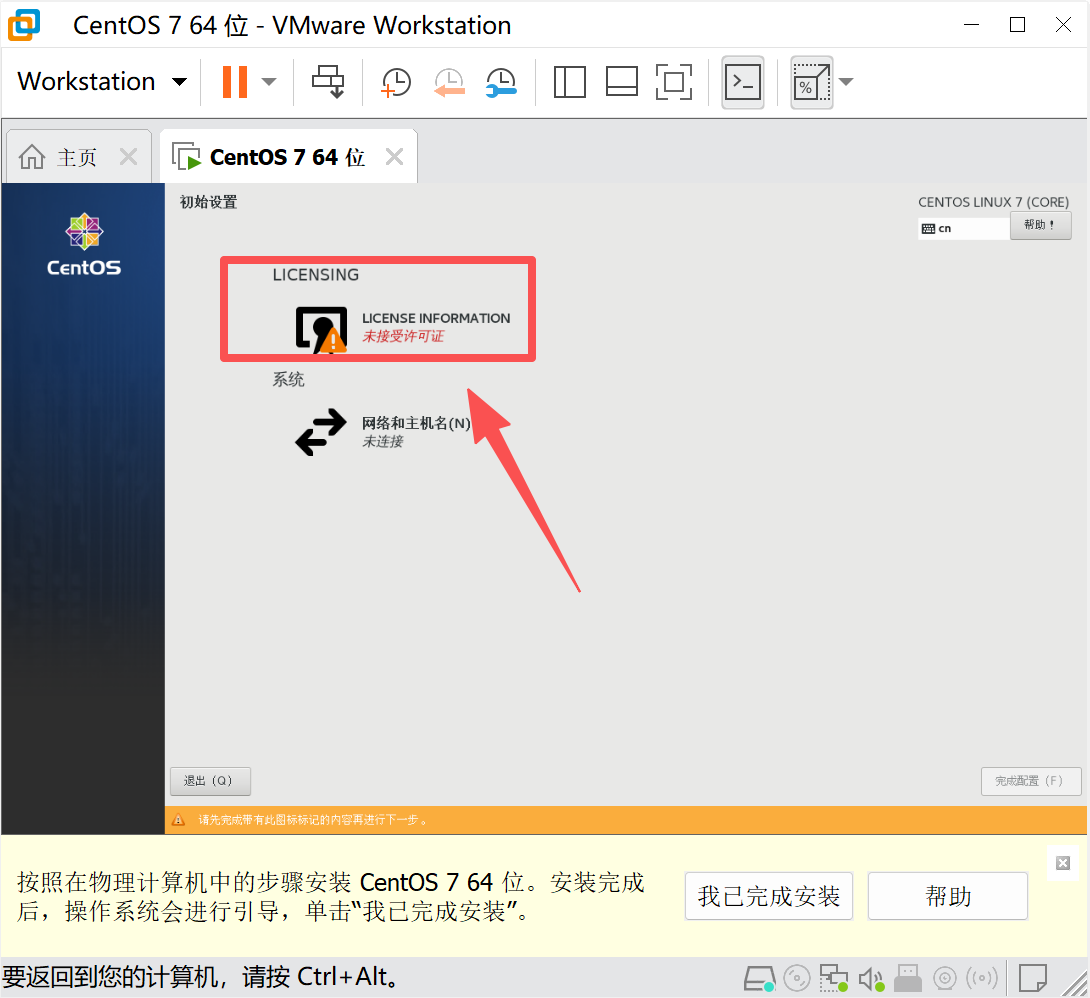Pause the virtual machine

tap(235, 82)
